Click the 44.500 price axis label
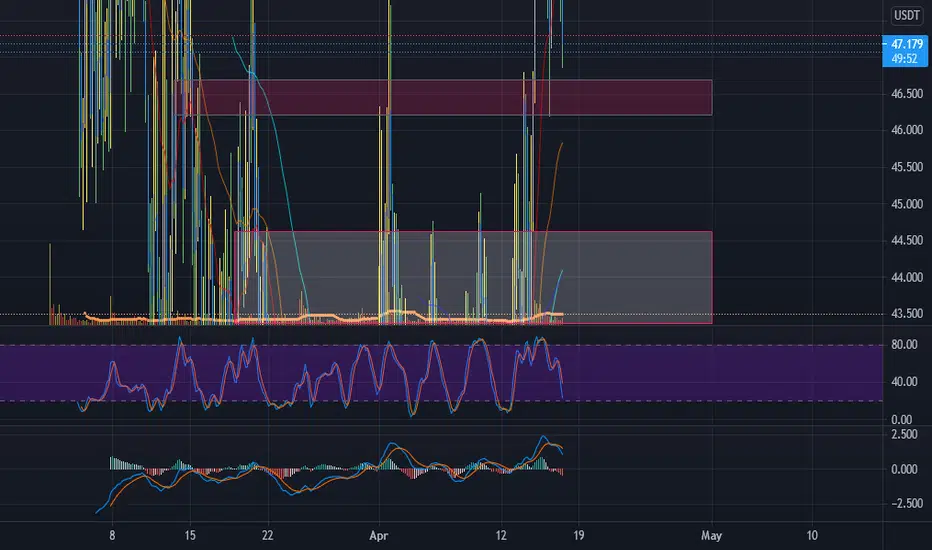932x550 pixels. (x=907, y=240)
